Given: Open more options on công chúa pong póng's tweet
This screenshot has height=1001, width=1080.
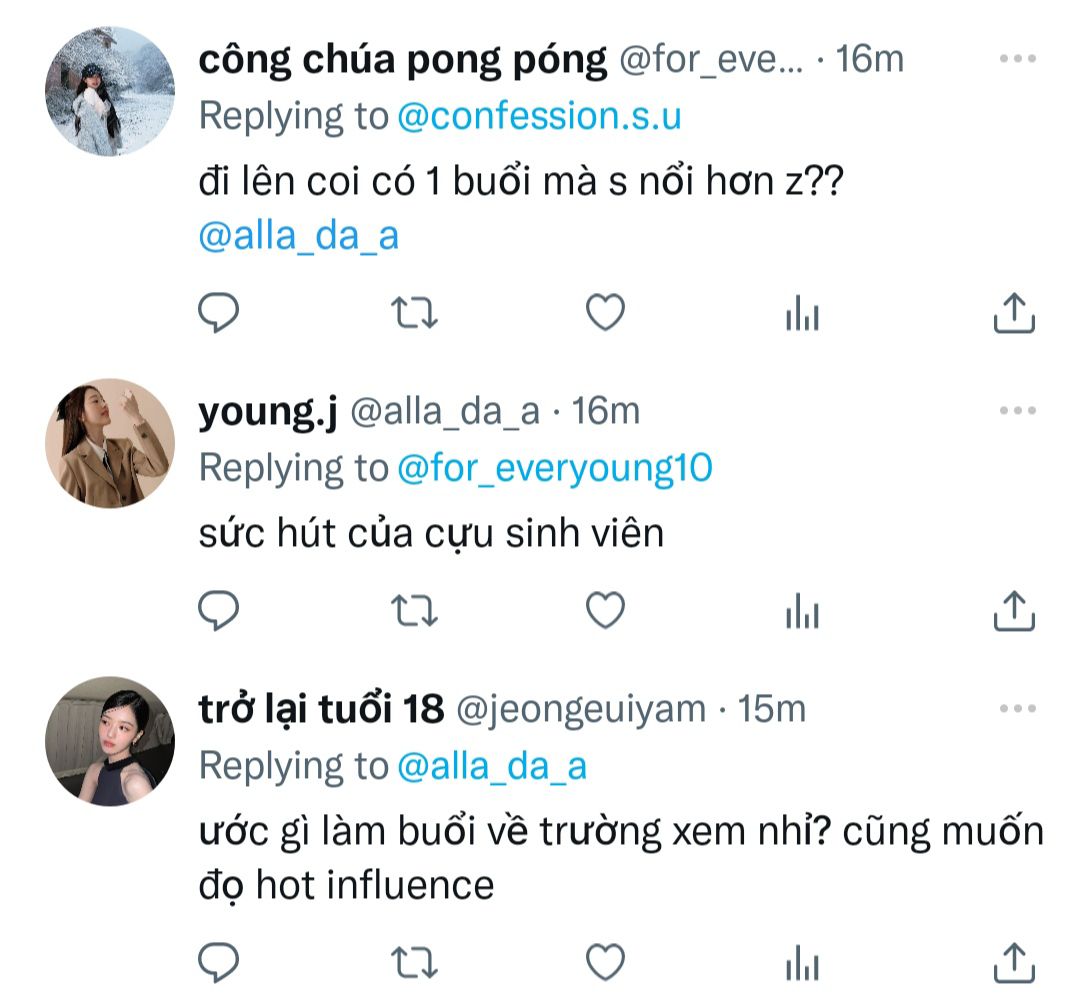Looking at the screenshot, I should pyautogui.click(x=1018, y=59).
